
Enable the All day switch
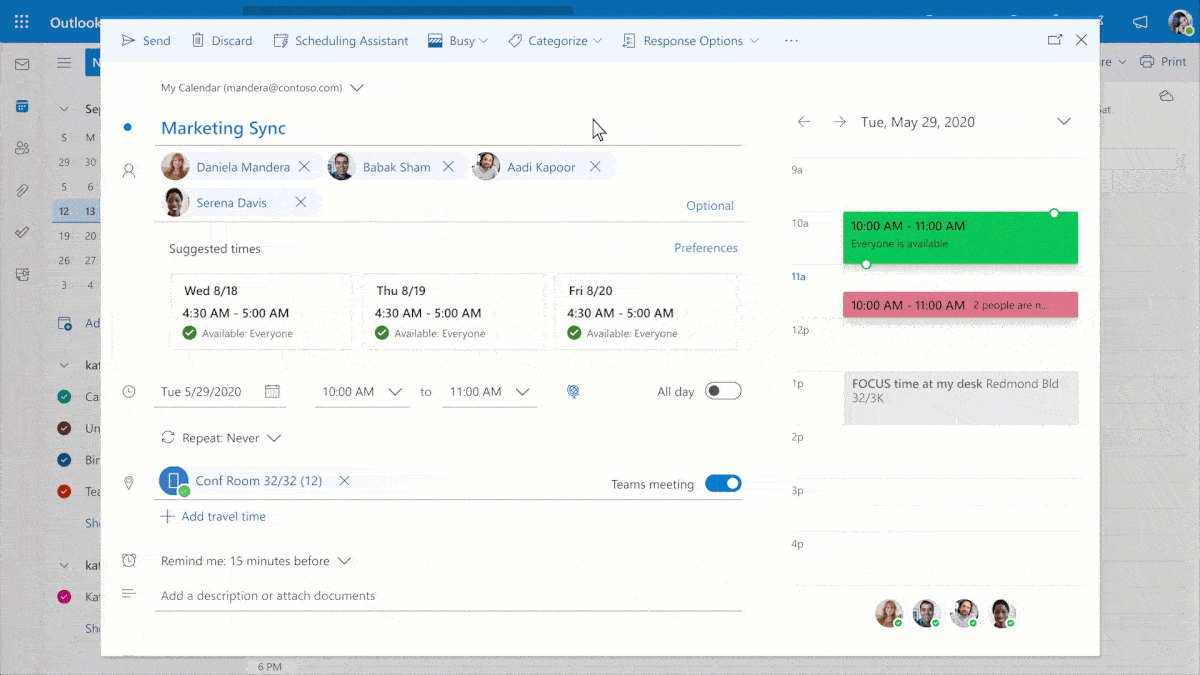click(723, 391)
